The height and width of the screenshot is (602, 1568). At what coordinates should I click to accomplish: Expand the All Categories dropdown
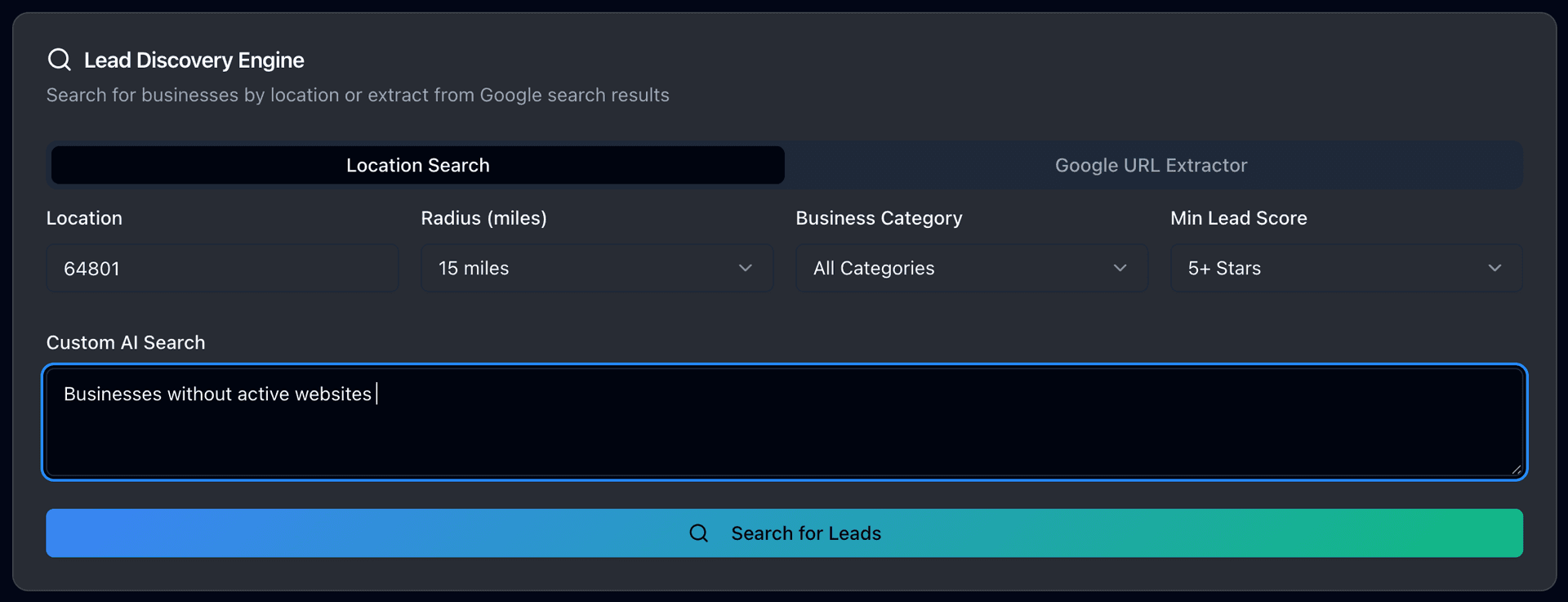[971, 268]
